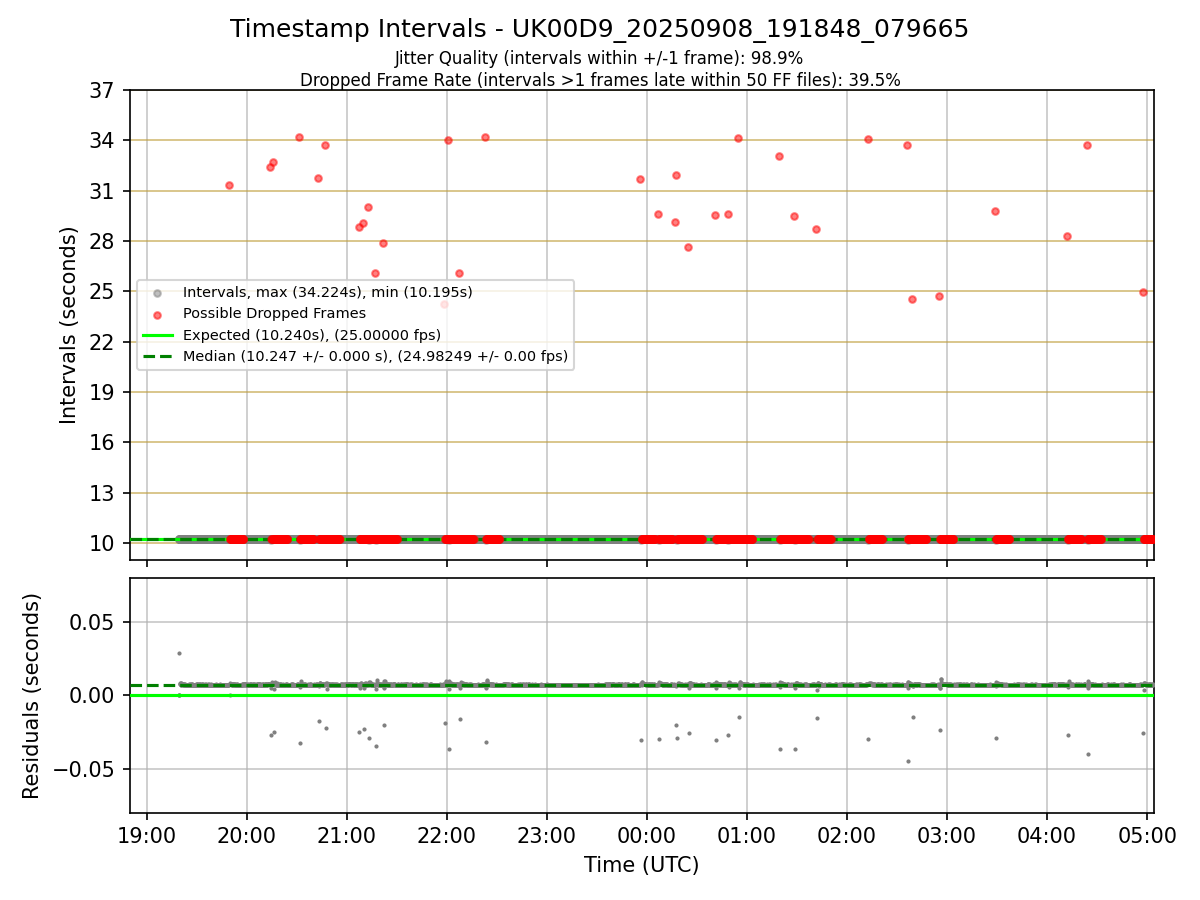Click the red dot marker in the legend
1200x900 pixels.
coord(156,314)
